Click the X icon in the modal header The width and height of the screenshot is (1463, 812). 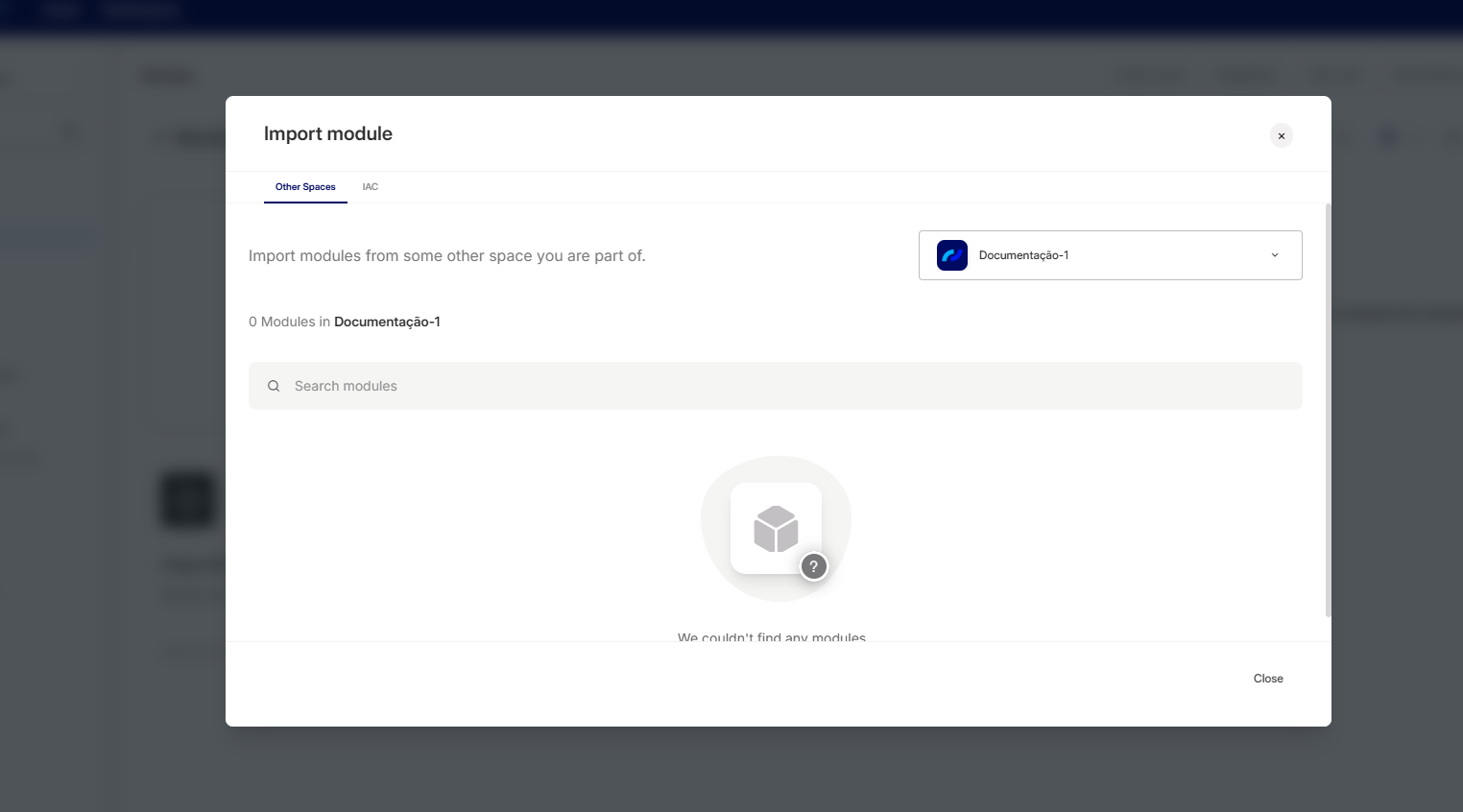tap(1281, 136)
